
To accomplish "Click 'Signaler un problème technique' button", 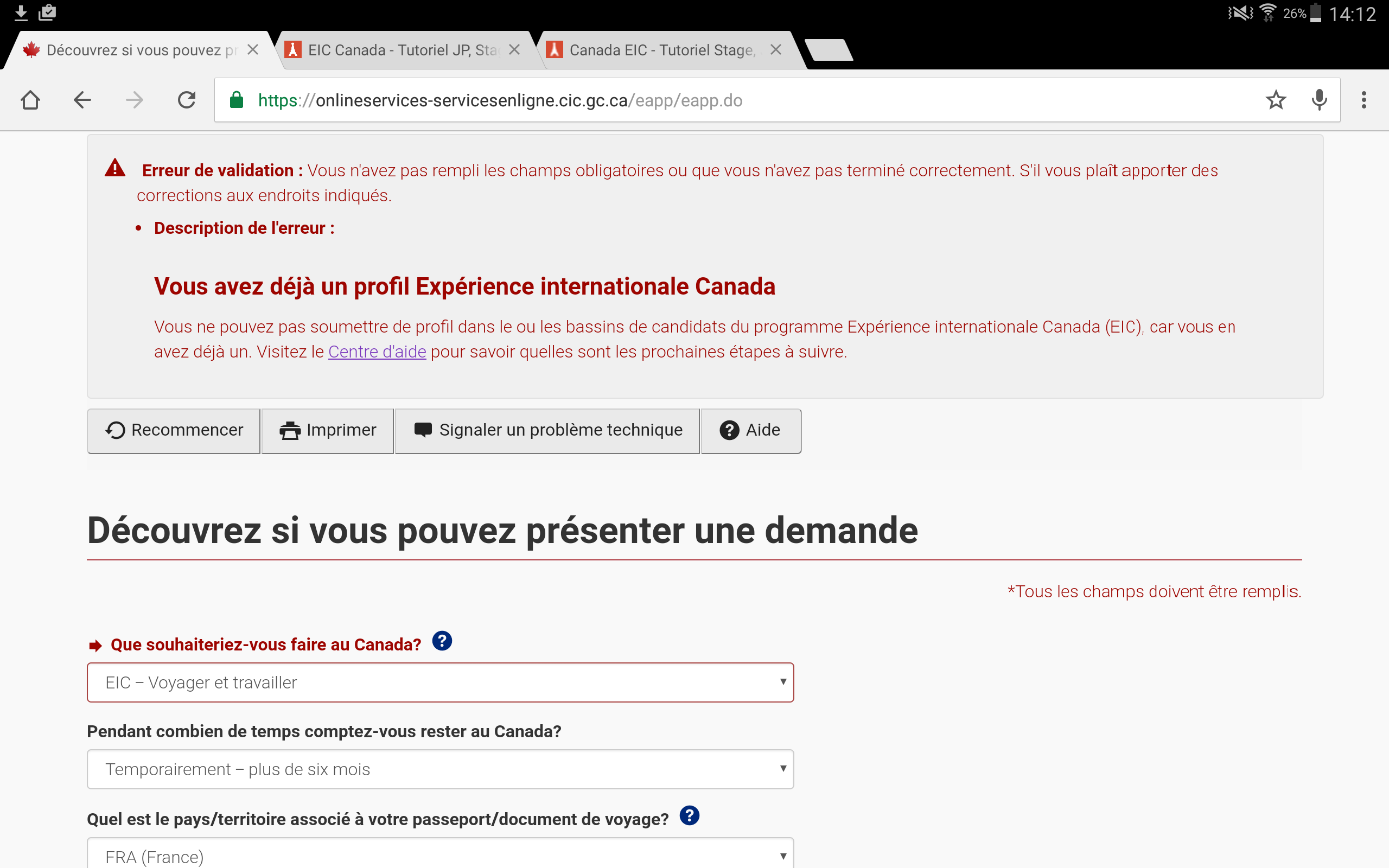I will 547,431.
